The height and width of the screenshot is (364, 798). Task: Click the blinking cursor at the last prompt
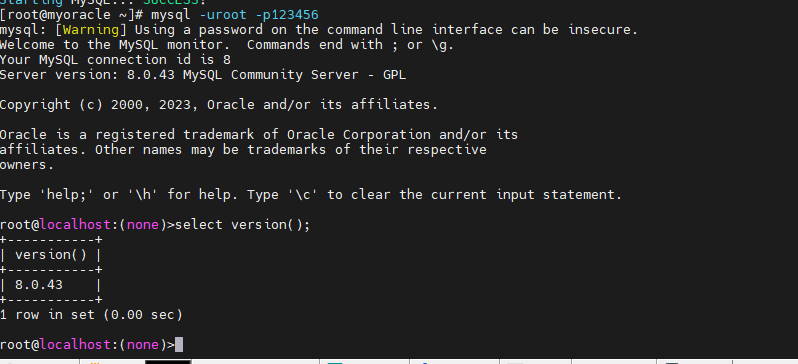point(178,345)
